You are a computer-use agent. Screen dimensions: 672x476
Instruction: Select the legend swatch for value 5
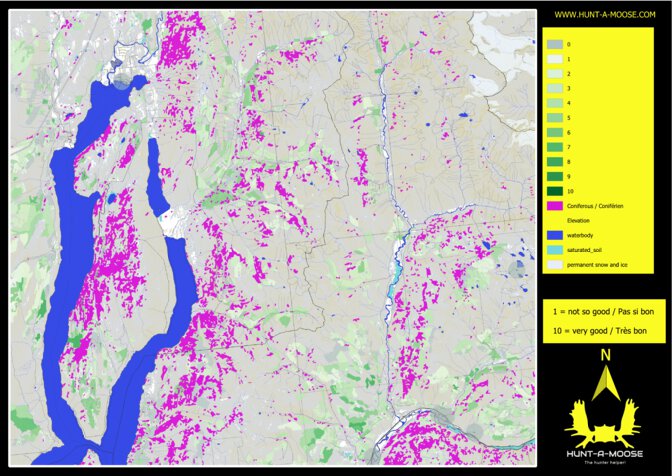coord(555,118)
